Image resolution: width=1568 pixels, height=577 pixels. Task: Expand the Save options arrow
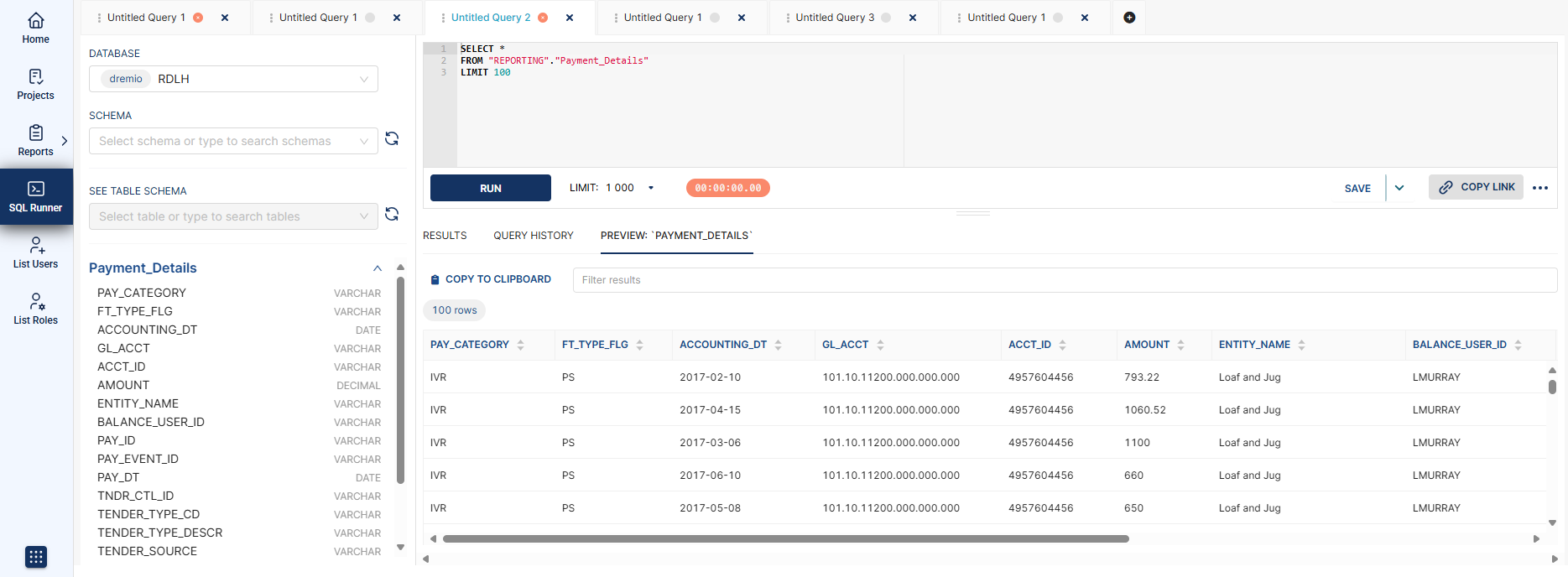point(1399,188)
